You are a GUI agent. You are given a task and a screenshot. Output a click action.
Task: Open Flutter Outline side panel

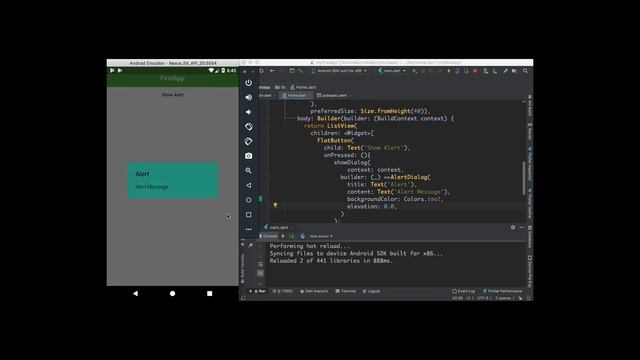tap(529, 203)
